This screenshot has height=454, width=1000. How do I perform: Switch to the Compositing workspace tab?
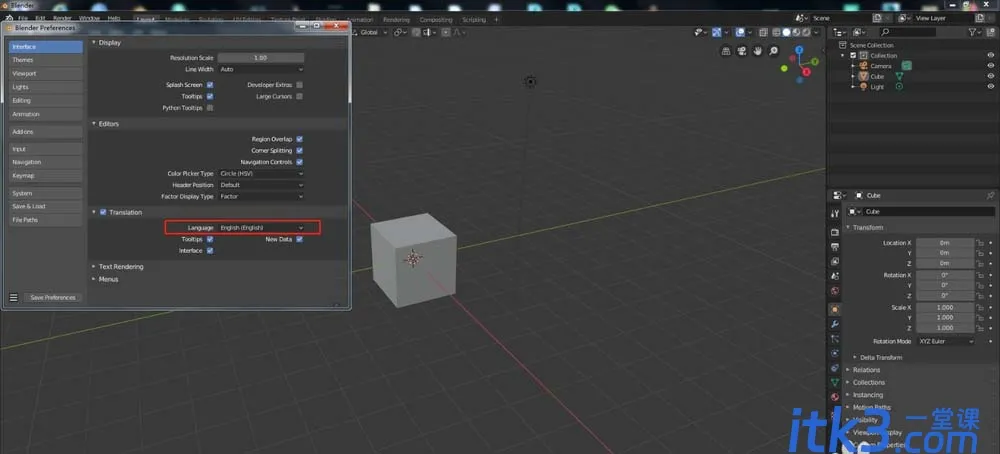coord(436,20)
